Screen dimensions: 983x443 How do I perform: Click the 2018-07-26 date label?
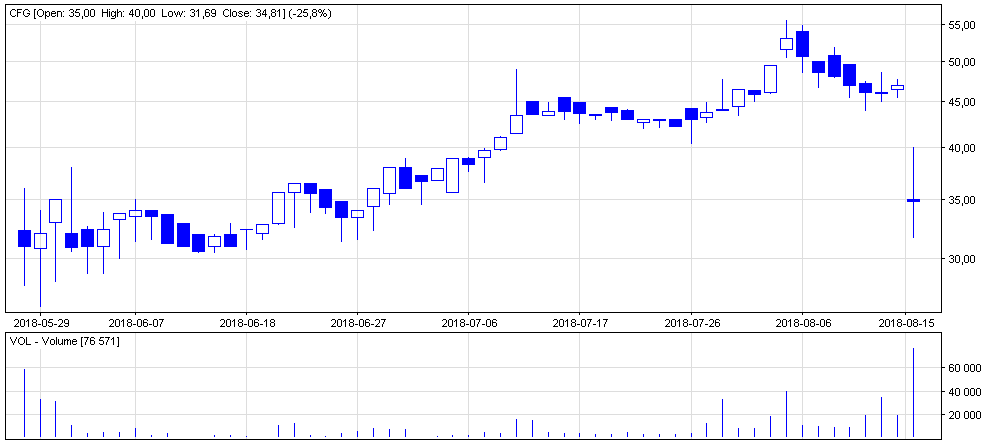[x=690, y=323]
